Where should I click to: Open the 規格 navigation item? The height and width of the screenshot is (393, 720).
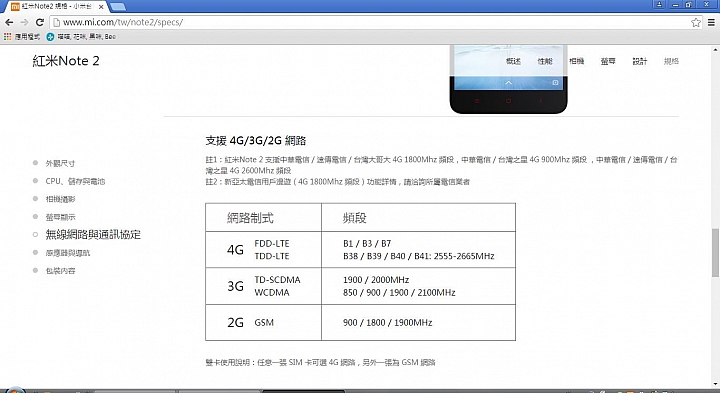[x=671, y=61]
